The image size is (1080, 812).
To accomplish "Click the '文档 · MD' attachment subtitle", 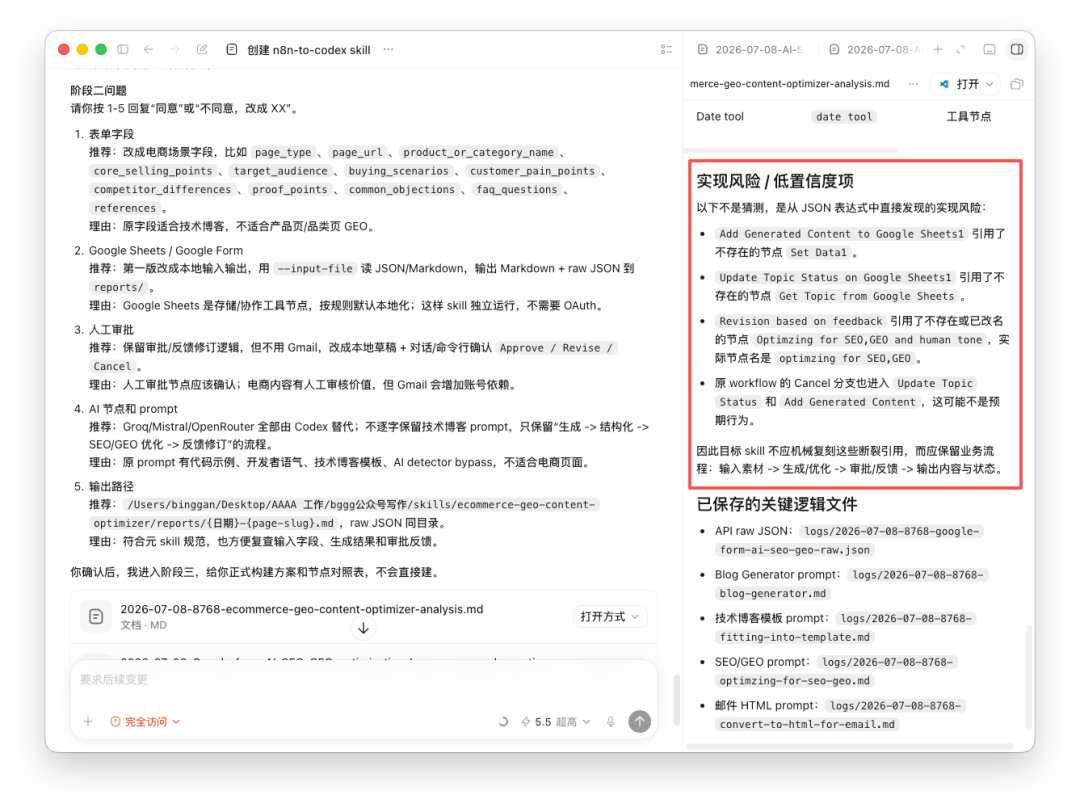I will click(x=143, y=625).
